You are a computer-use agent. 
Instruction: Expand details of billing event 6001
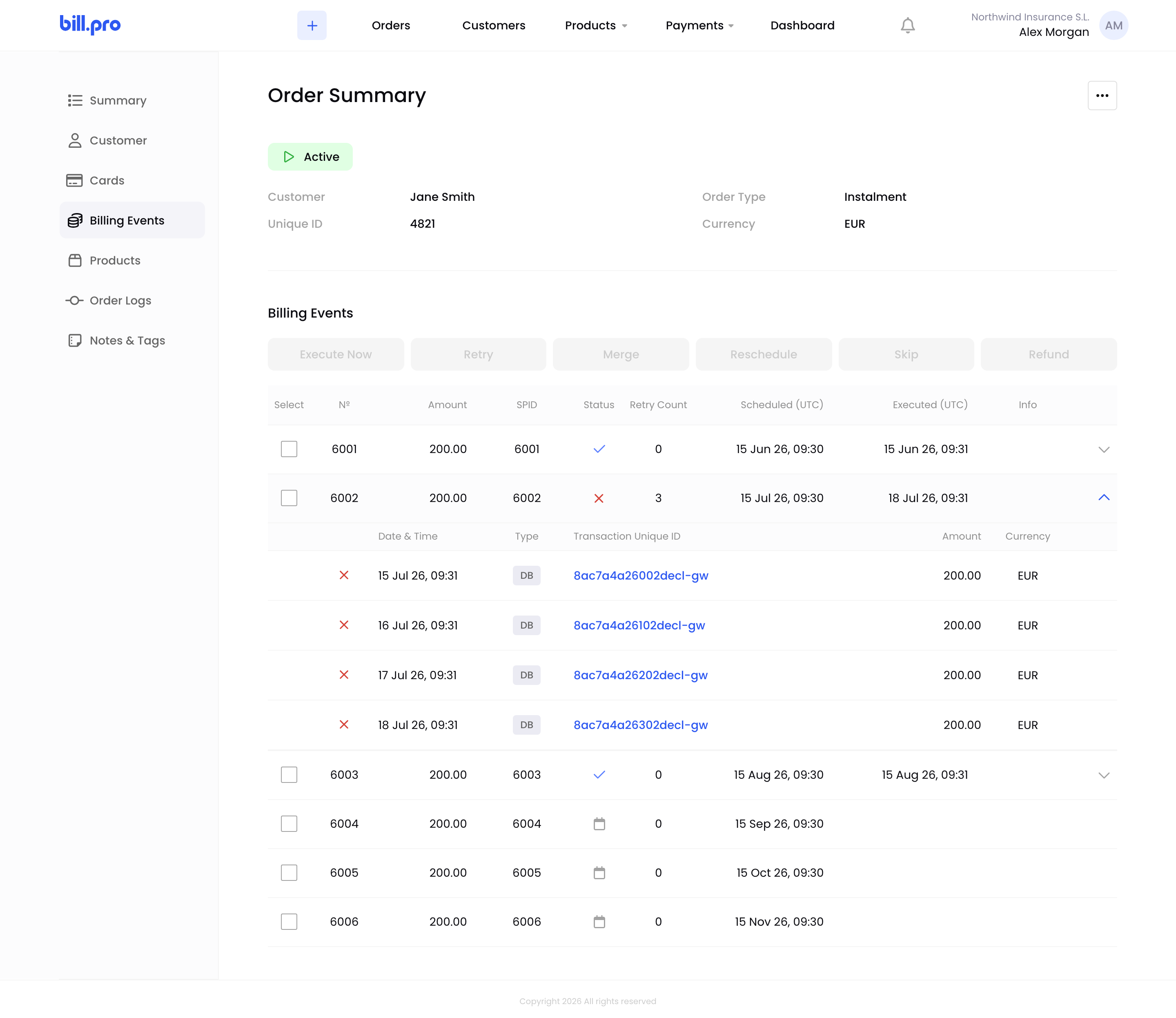[x=1104, y=449]
